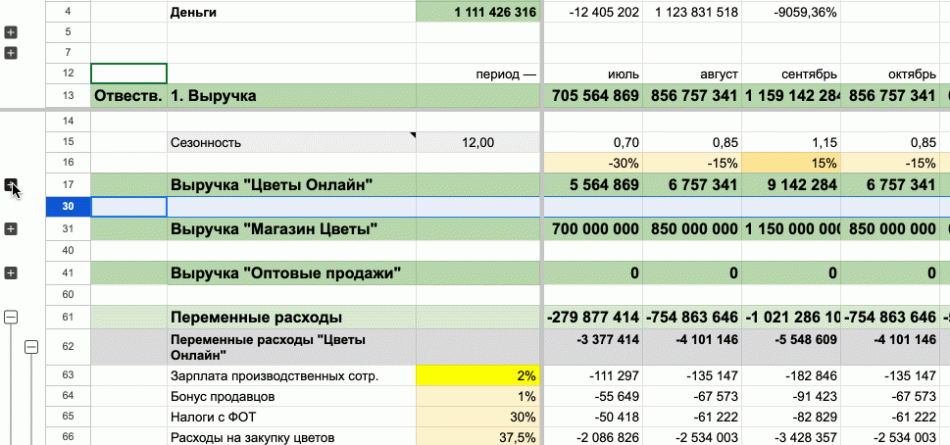Click the Сезонность cell with note marker
The width and height of the screenshot is (950, 445).
point(291,142)
